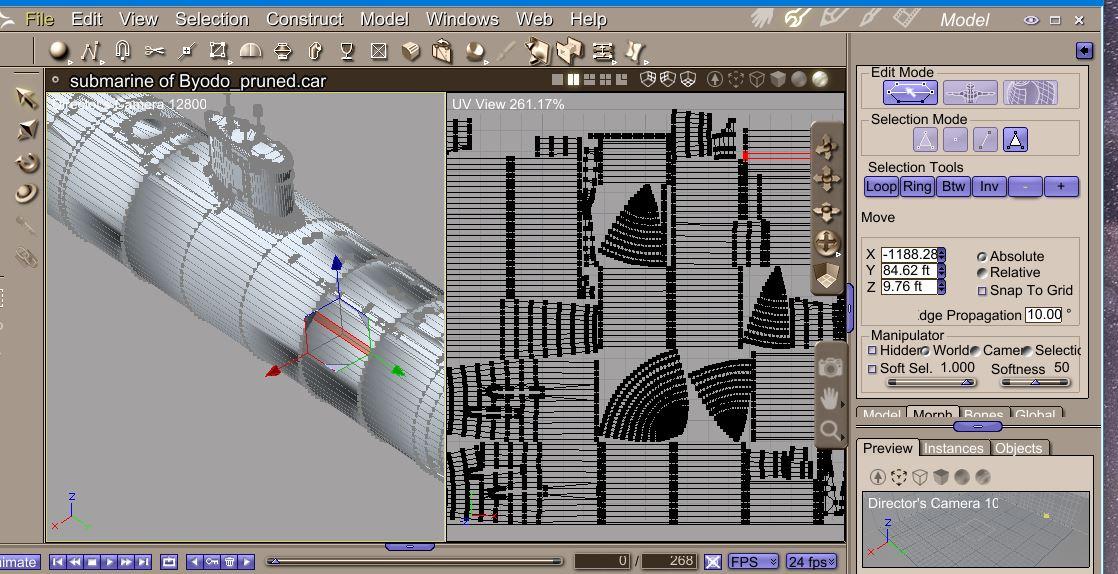Select the Absolute radio option
Screen dimensions: 1118x574
pos(982,256)
